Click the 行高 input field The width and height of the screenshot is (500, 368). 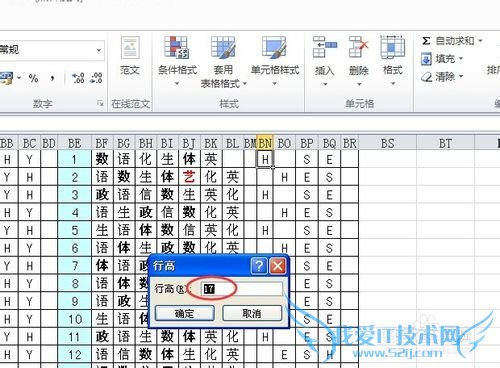click(x=242, y=289)
